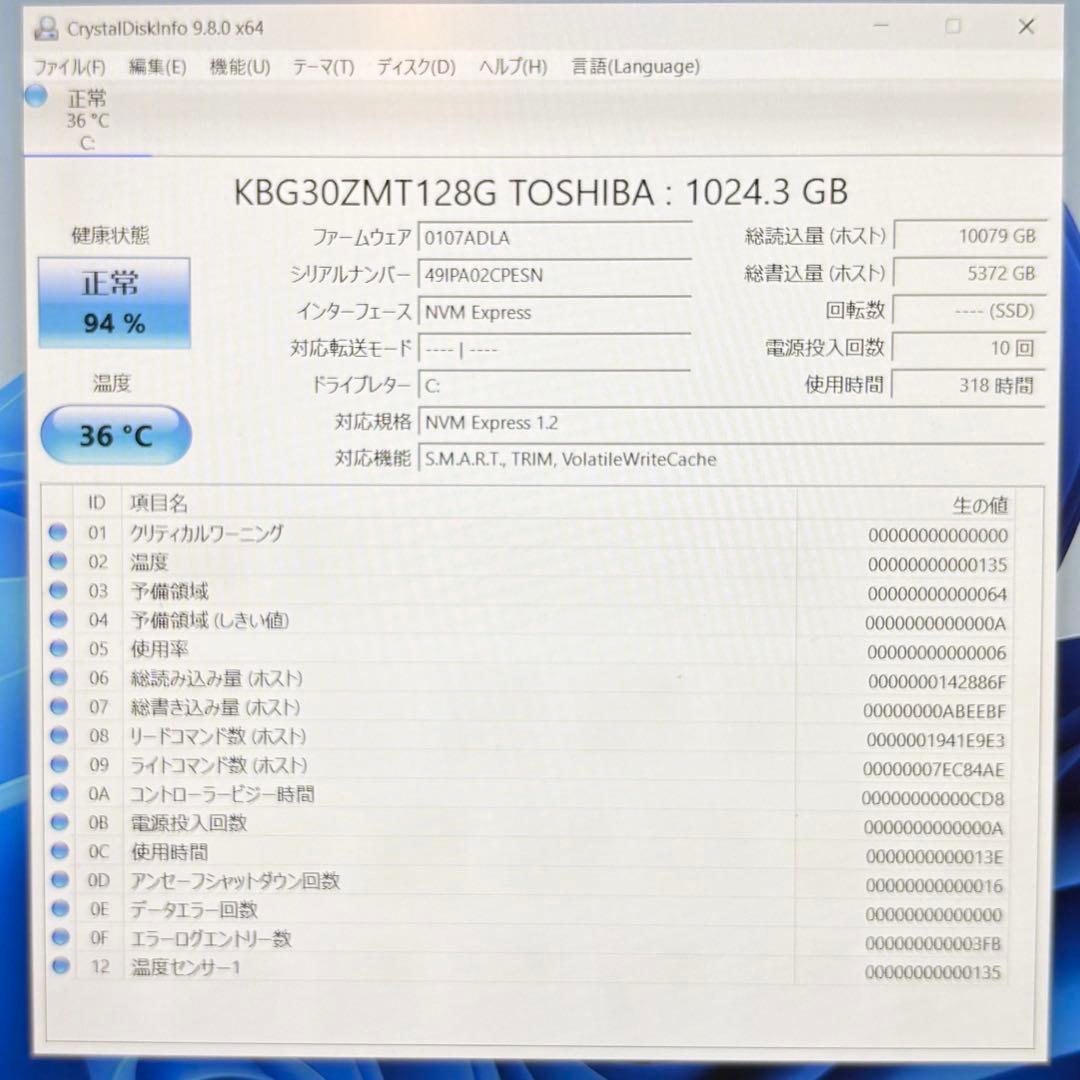Viewport: 1080px width, 1080px height.
Task: Open the 編集(E) menu
Action: 155,67
